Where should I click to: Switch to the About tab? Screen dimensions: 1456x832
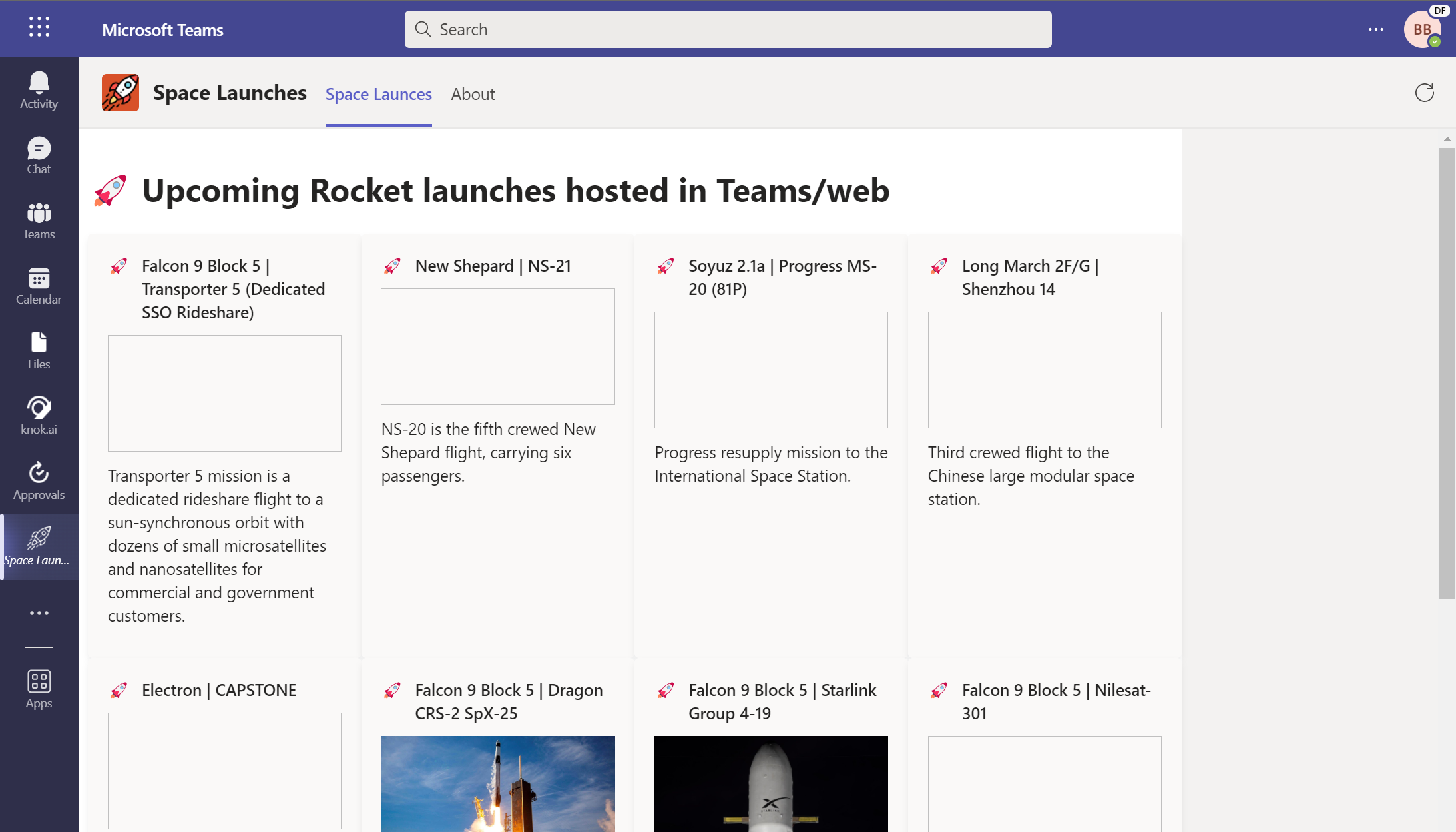[x=473, y=94]
